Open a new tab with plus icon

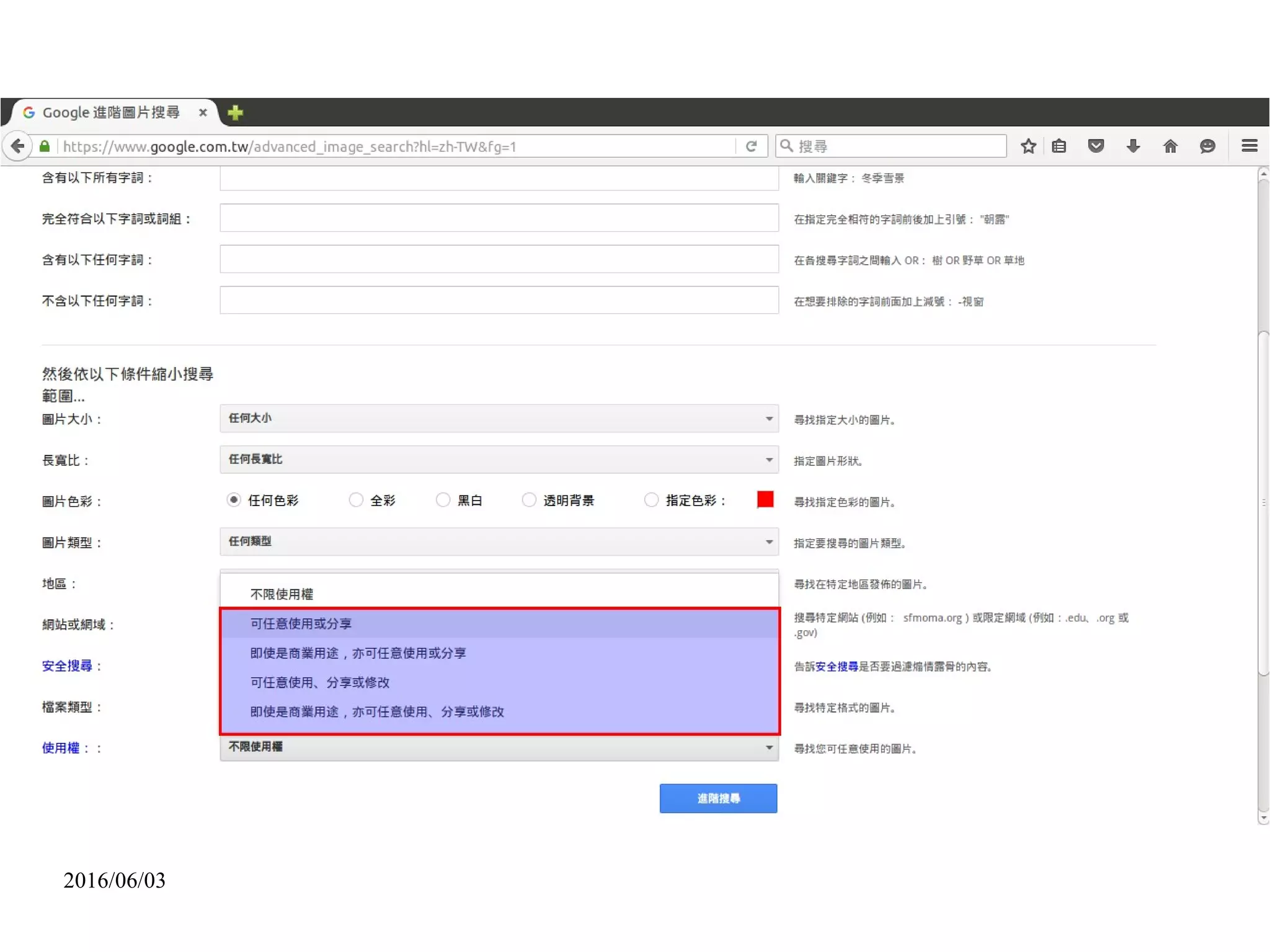coord(235,112)
